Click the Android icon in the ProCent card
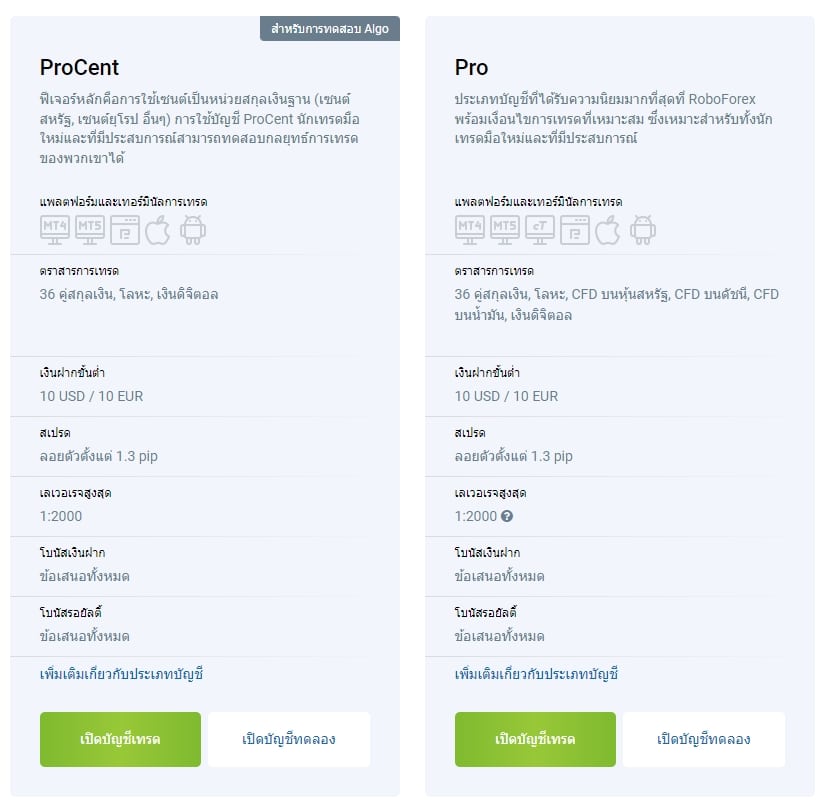 [193, 230]
